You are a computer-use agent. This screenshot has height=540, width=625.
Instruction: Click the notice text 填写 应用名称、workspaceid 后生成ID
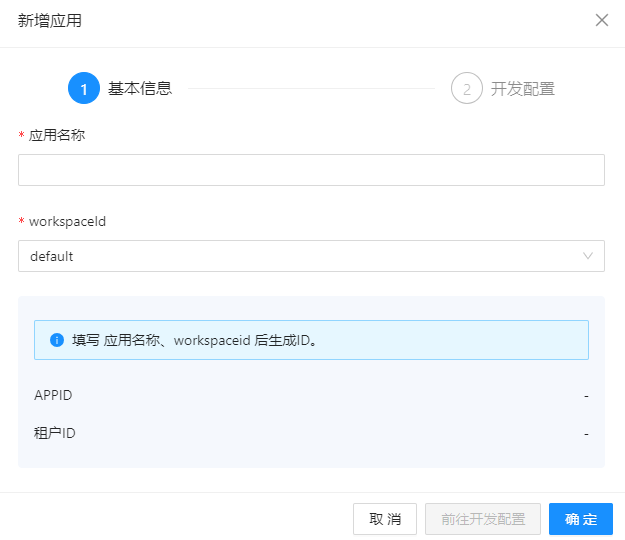click(194, 340)
